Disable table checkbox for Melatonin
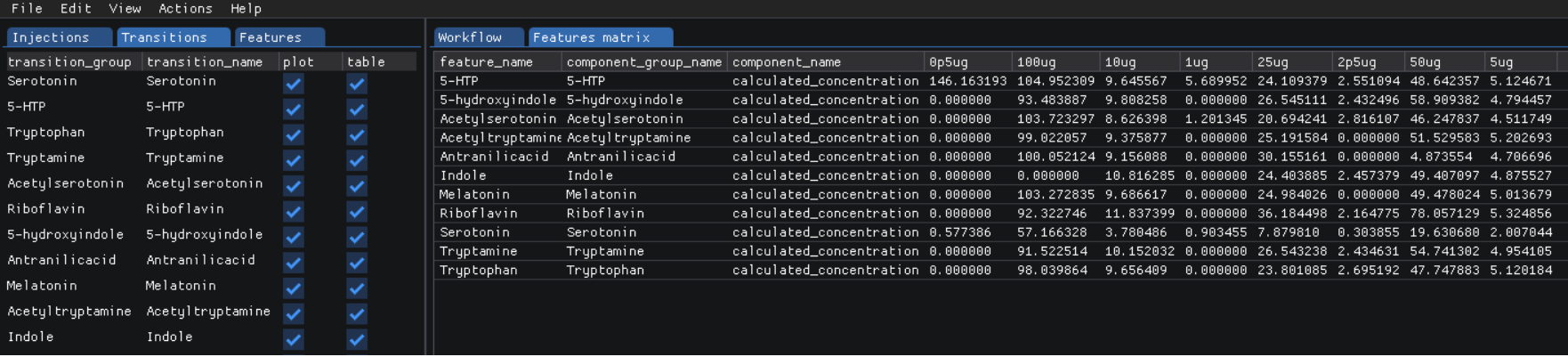Image resolution: width=1568 pixels, height=357 pixels. 357,288
